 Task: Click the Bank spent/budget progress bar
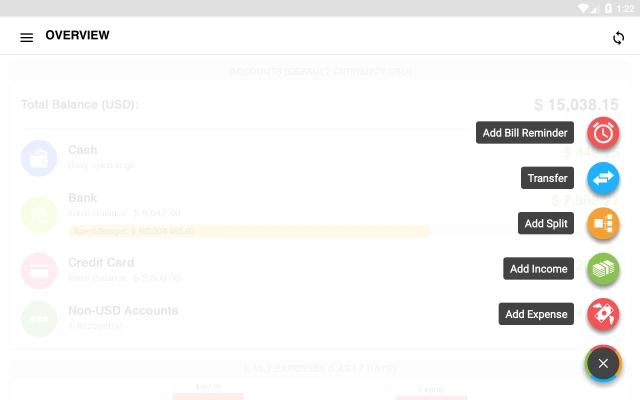pos(249,231)
